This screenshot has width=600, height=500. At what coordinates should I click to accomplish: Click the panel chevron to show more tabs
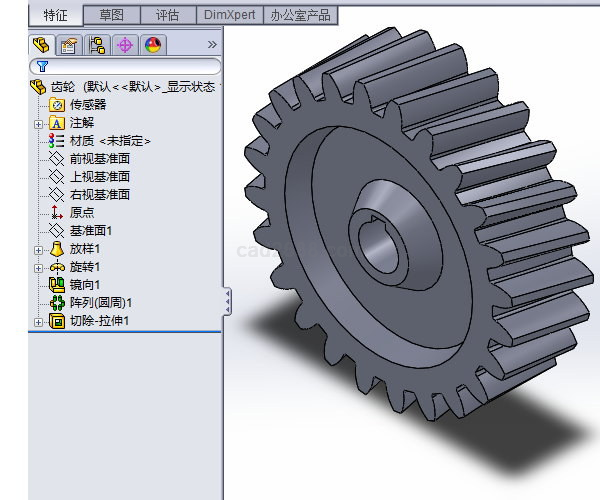click(x=211, y=45)
